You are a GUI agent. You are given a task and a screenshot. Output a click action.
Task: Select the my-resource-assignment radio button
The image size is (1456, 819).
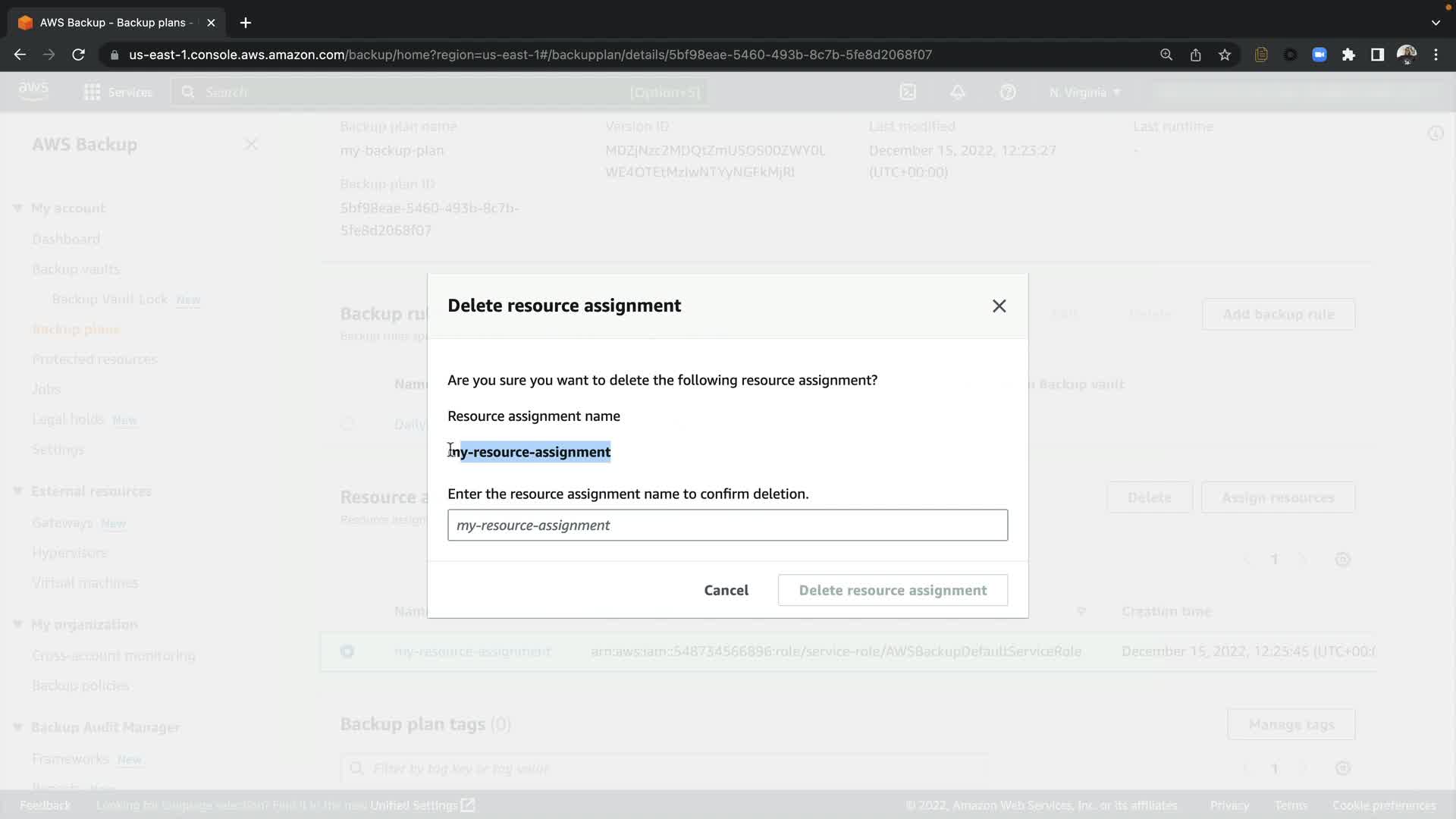(x=347, y=651)
